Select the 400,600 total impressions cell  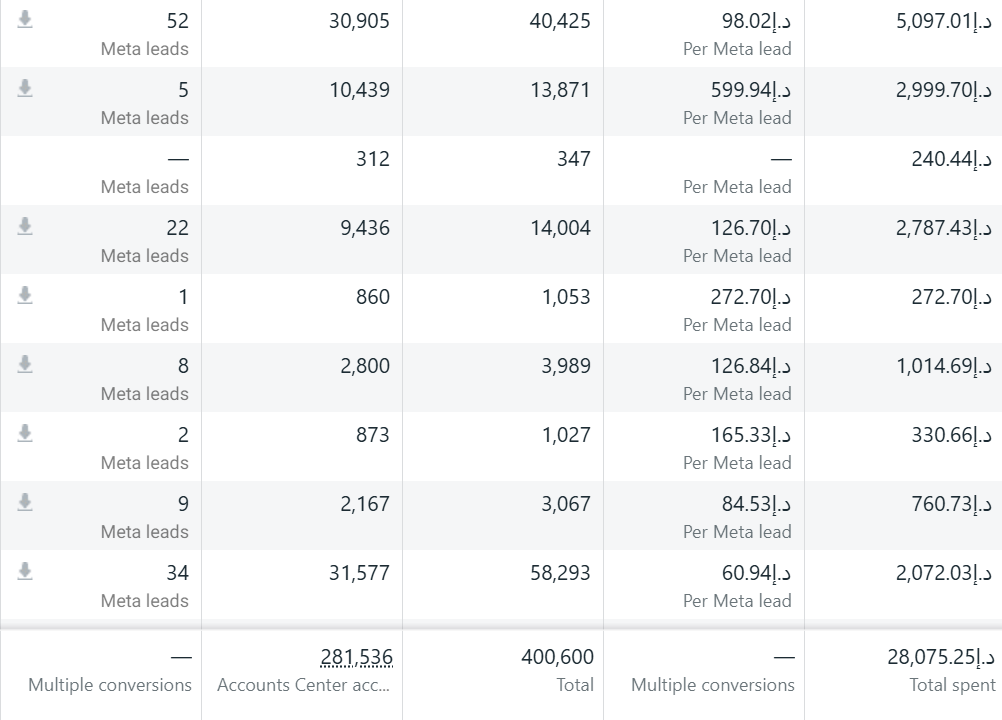503,670
